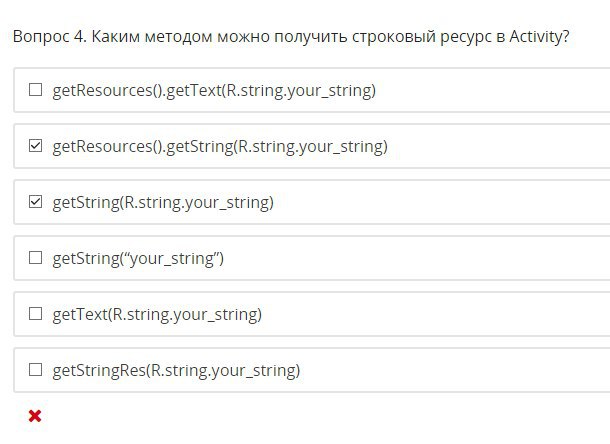Click the getStringRes(R.string.your_string) answer label
The image size is (610, 444).
tap(176, 370)
